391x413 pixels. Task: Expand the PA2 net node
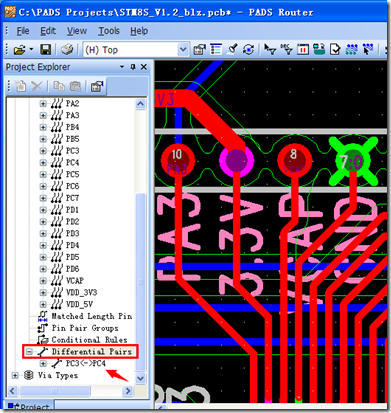pos(43,104)
